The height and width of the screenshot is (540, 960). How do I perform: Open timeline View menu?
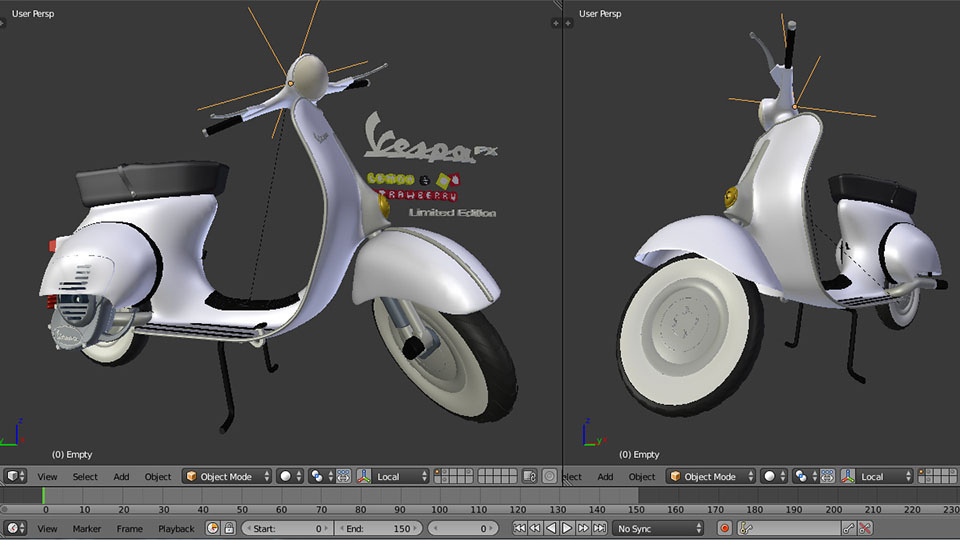[x=47, y=529]
